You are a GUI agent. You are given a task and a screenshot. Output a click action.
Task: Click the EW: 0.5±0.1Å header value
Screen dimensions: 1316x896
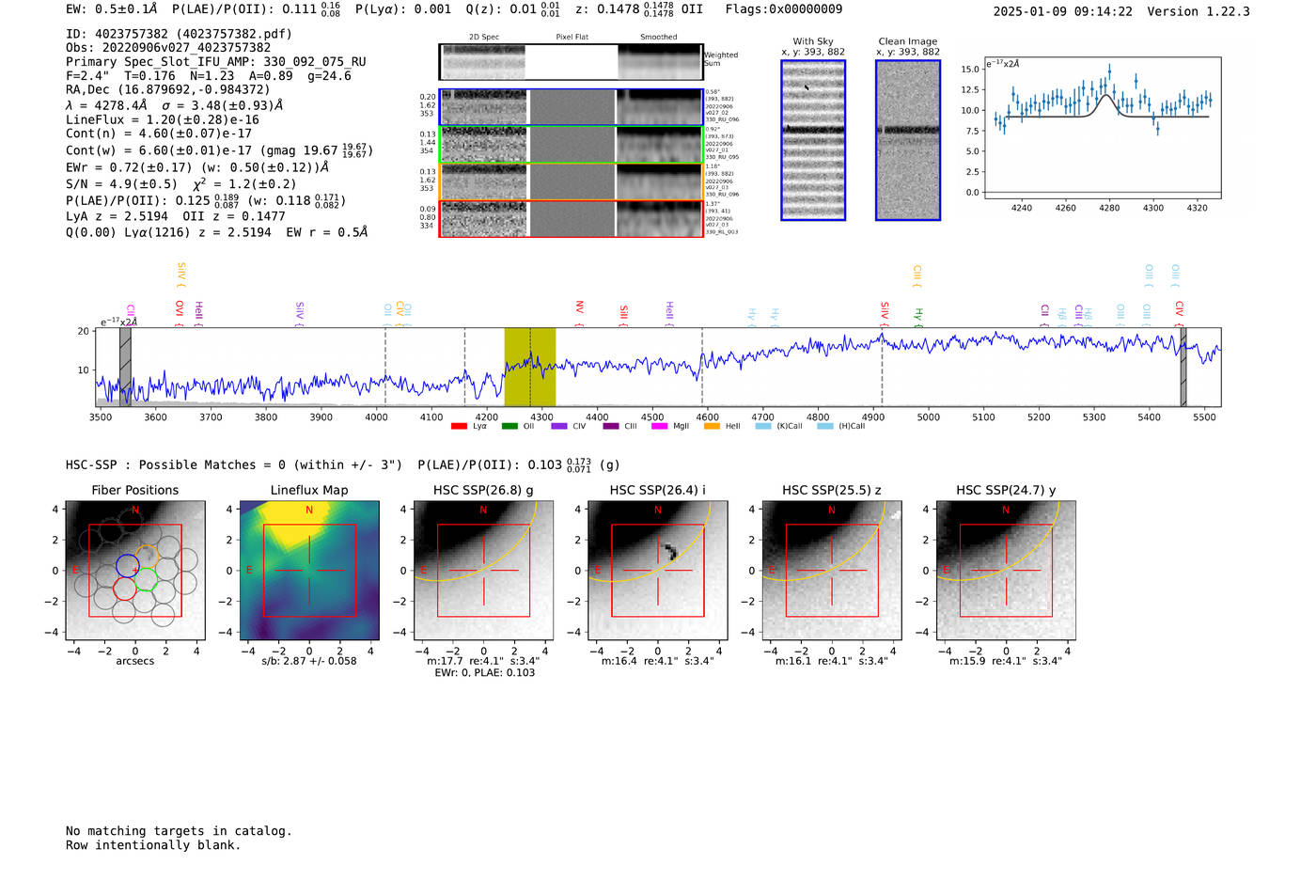(112, 9)
